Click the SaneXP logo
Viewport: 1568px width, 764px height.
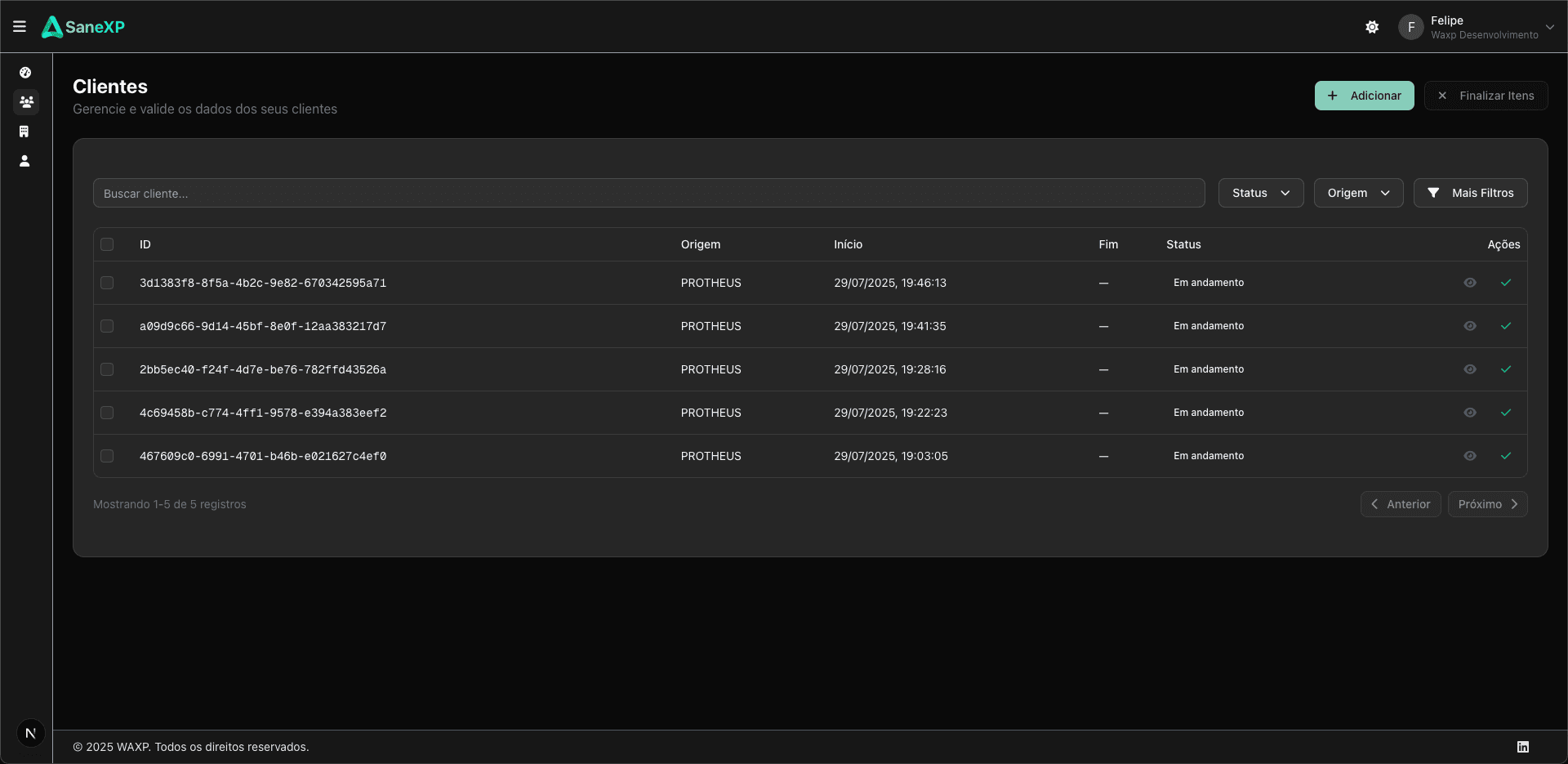83,27
